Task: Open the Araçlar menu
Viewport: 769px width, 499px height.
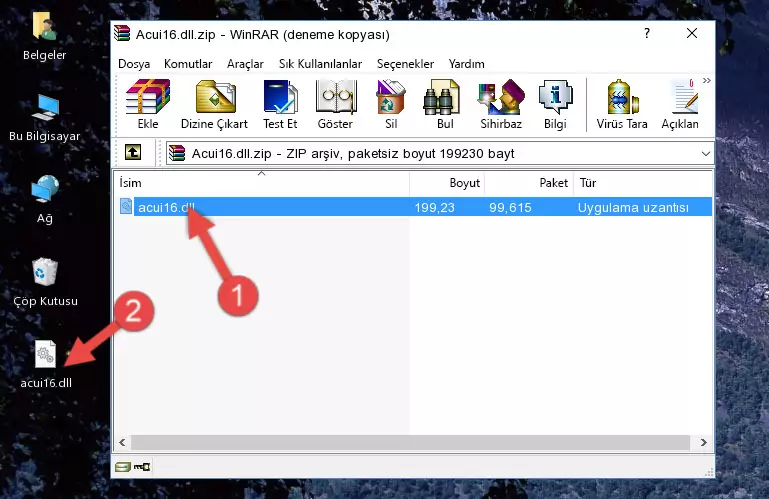Action: click(x=245, y=64)
